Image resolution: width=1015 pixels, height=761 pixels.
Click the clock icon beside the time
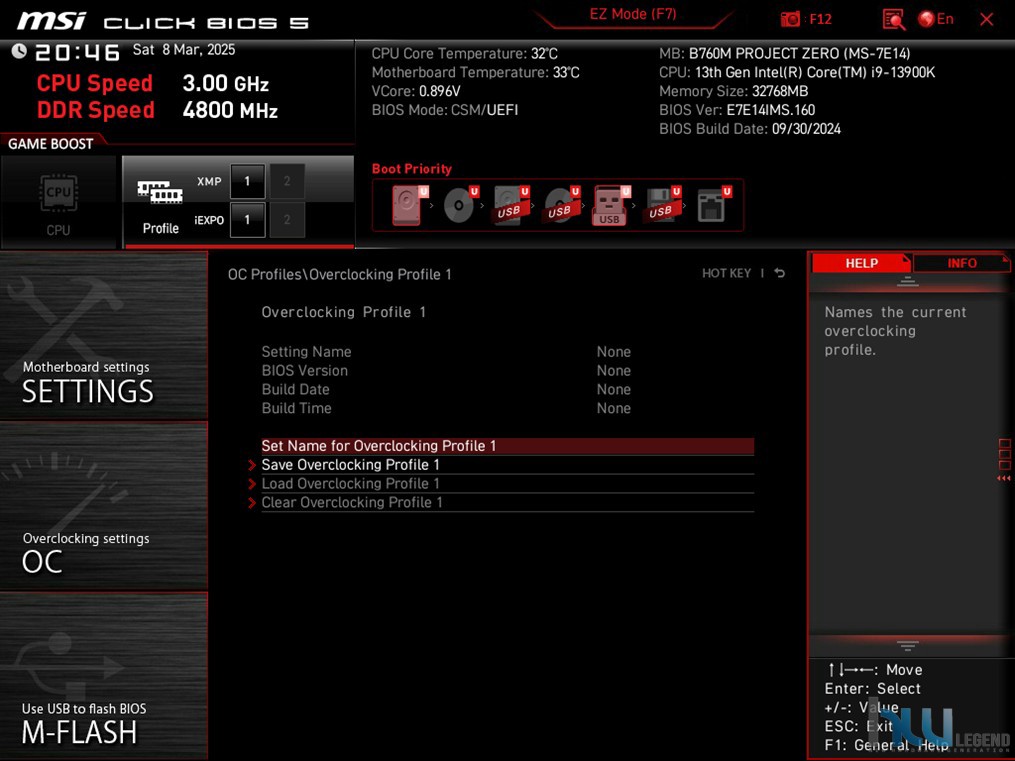click(19, 50)
